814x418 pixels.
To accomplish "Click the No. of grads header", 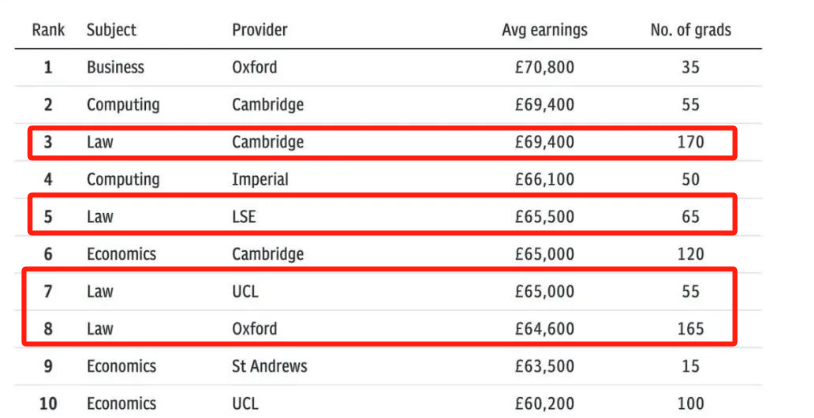I will (690, 30).
